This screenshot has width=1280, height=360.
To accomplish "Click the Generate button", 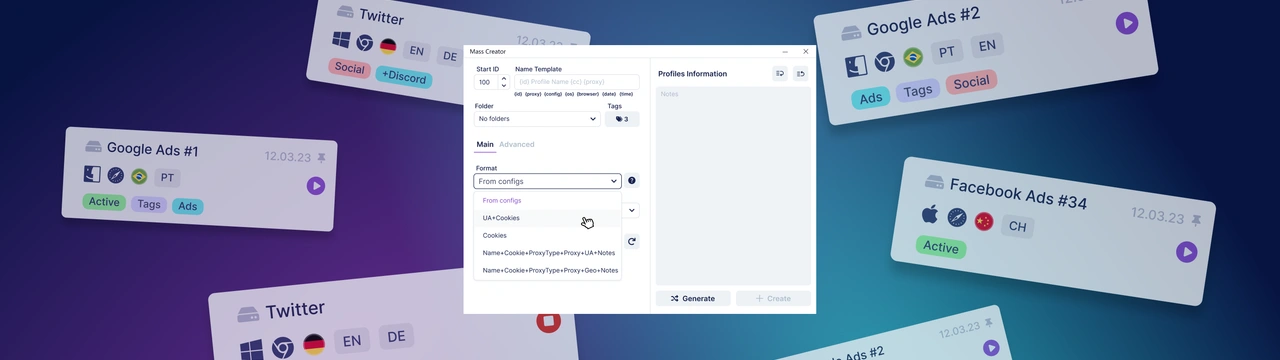I will pos(693,298).
